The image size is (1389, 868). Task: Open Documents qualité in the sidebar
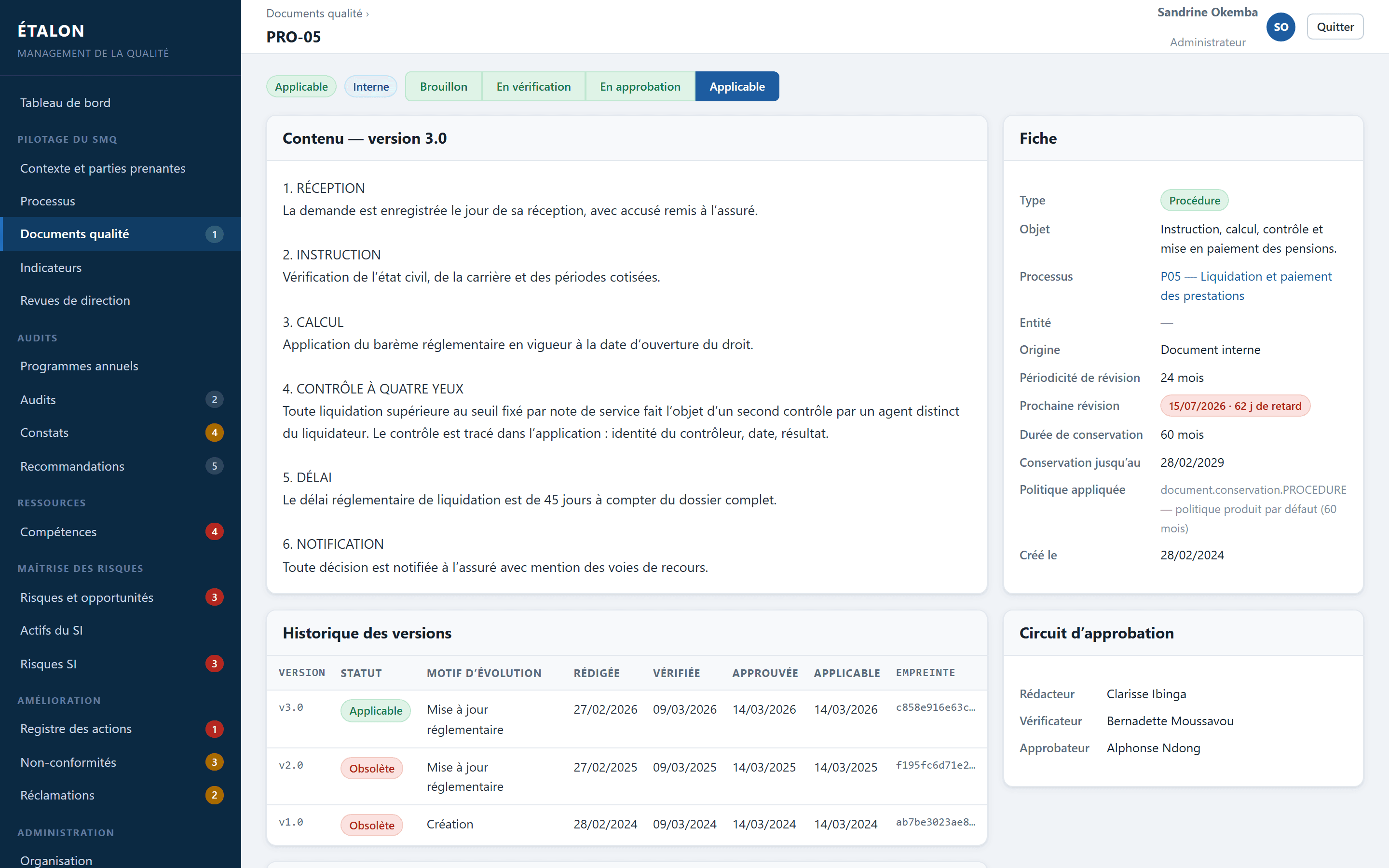(x=121, y=234)
